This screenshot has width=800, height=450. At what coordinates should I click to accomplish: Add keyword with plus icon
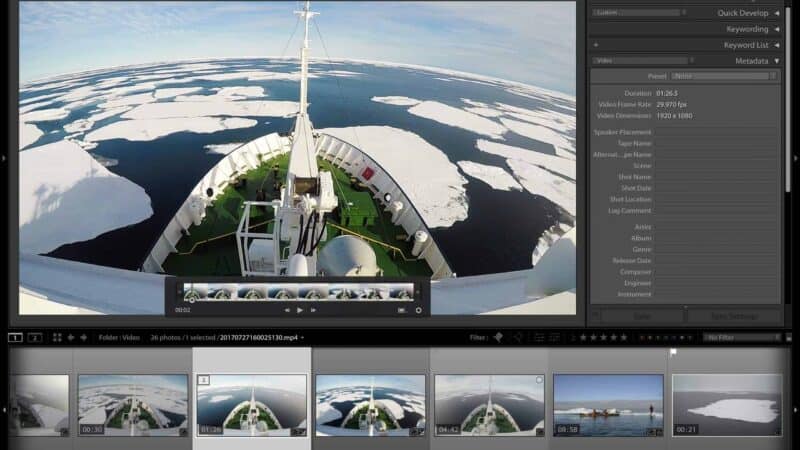click(595, 45)
